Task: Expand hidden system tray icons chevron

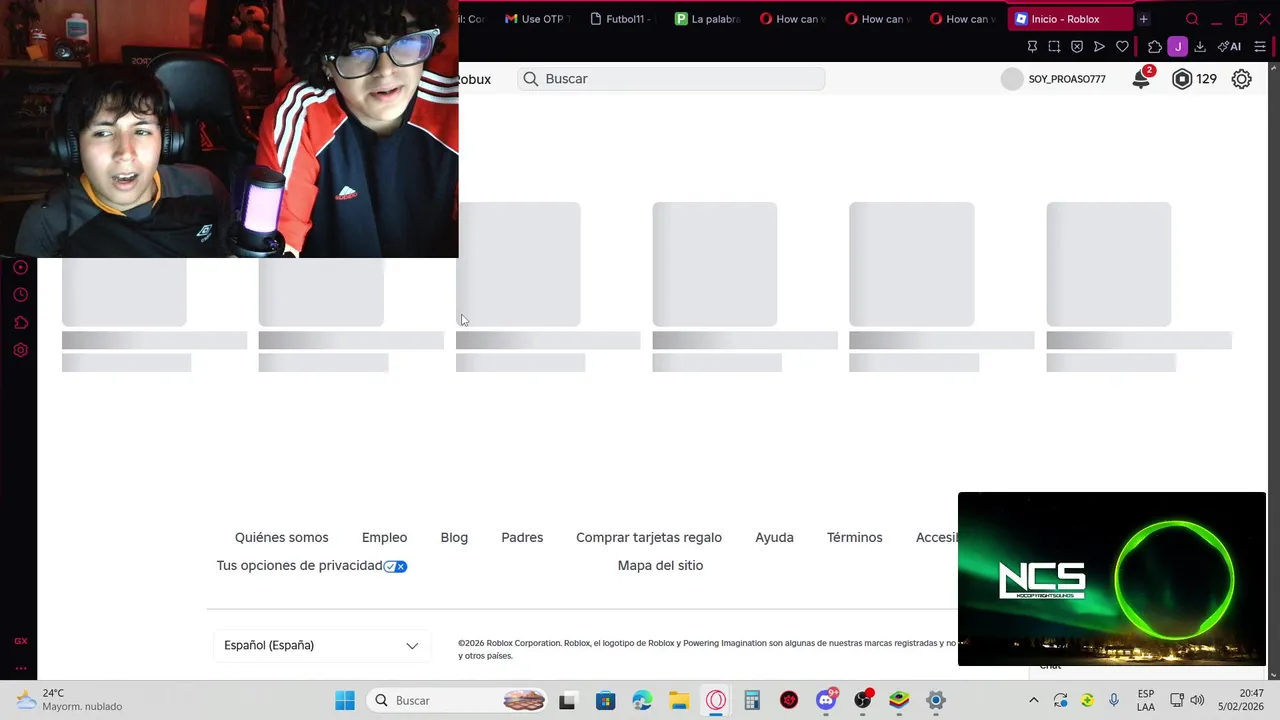Action: [1033, 700]
